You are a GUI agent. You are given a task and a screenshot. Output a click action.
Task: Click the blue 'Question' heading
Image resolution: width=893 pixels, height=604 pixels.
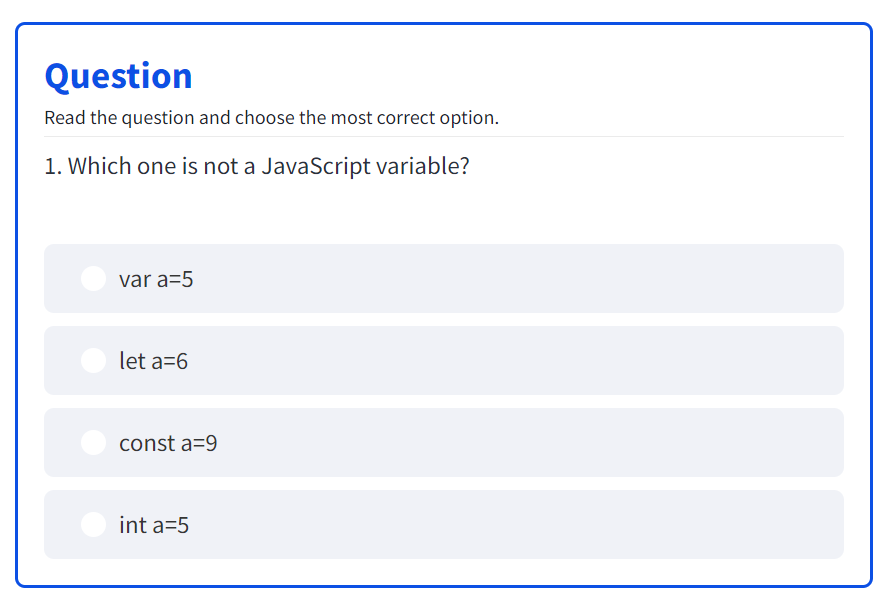[118, 76]
